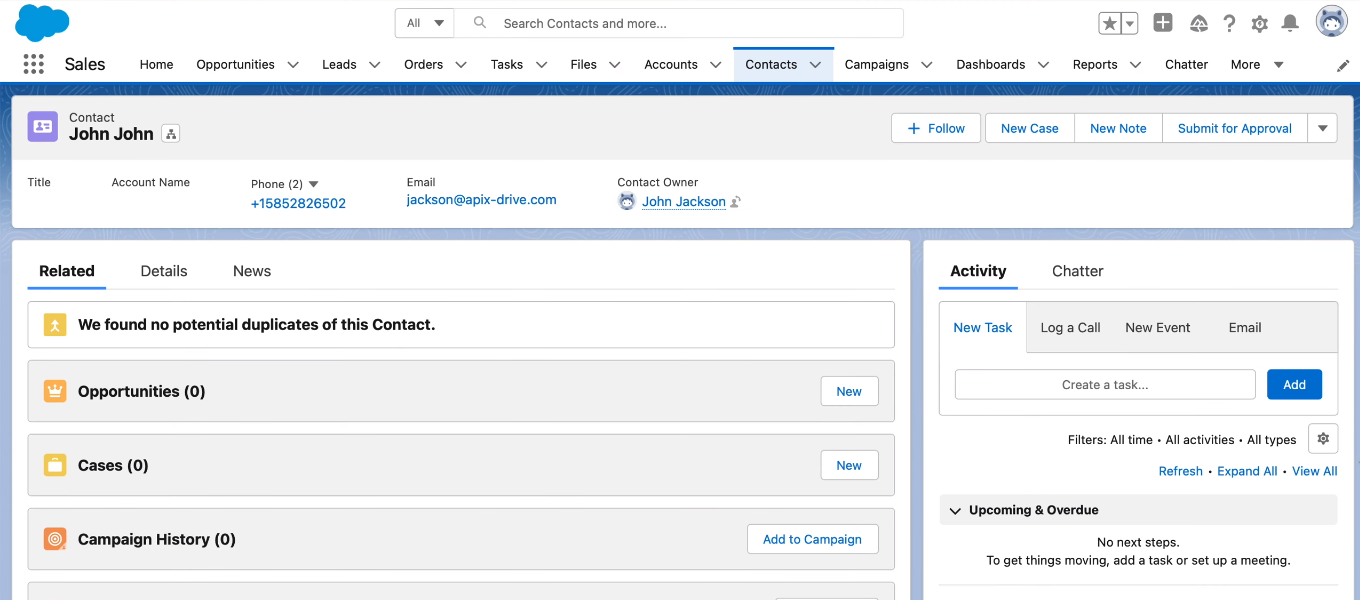The image size is (1360, 600).
Task: Open the Log a Call tab
Action: click(1070, 327)
